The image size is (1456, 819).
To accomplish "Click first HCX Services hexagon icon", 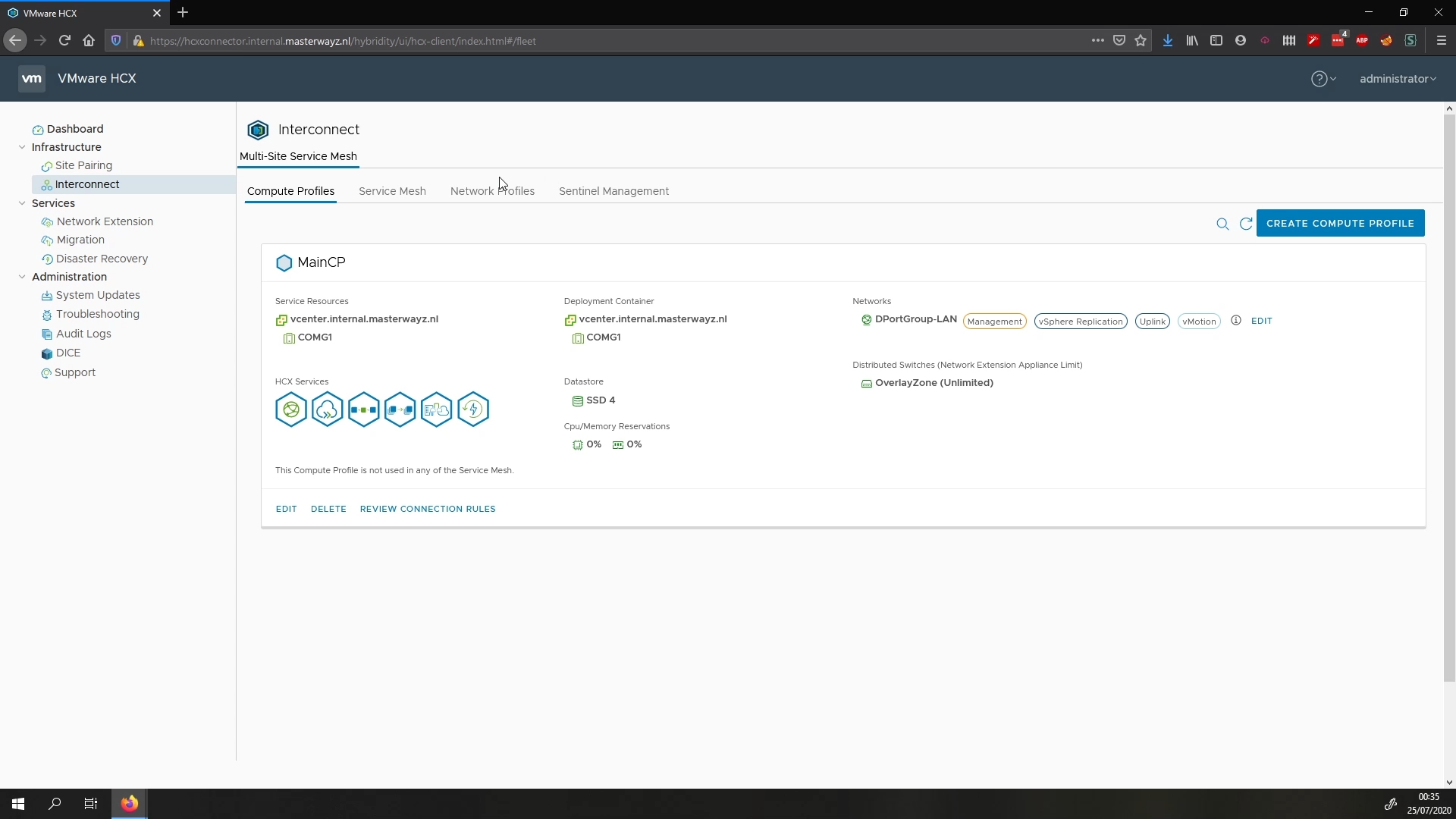I will point(290,409).
